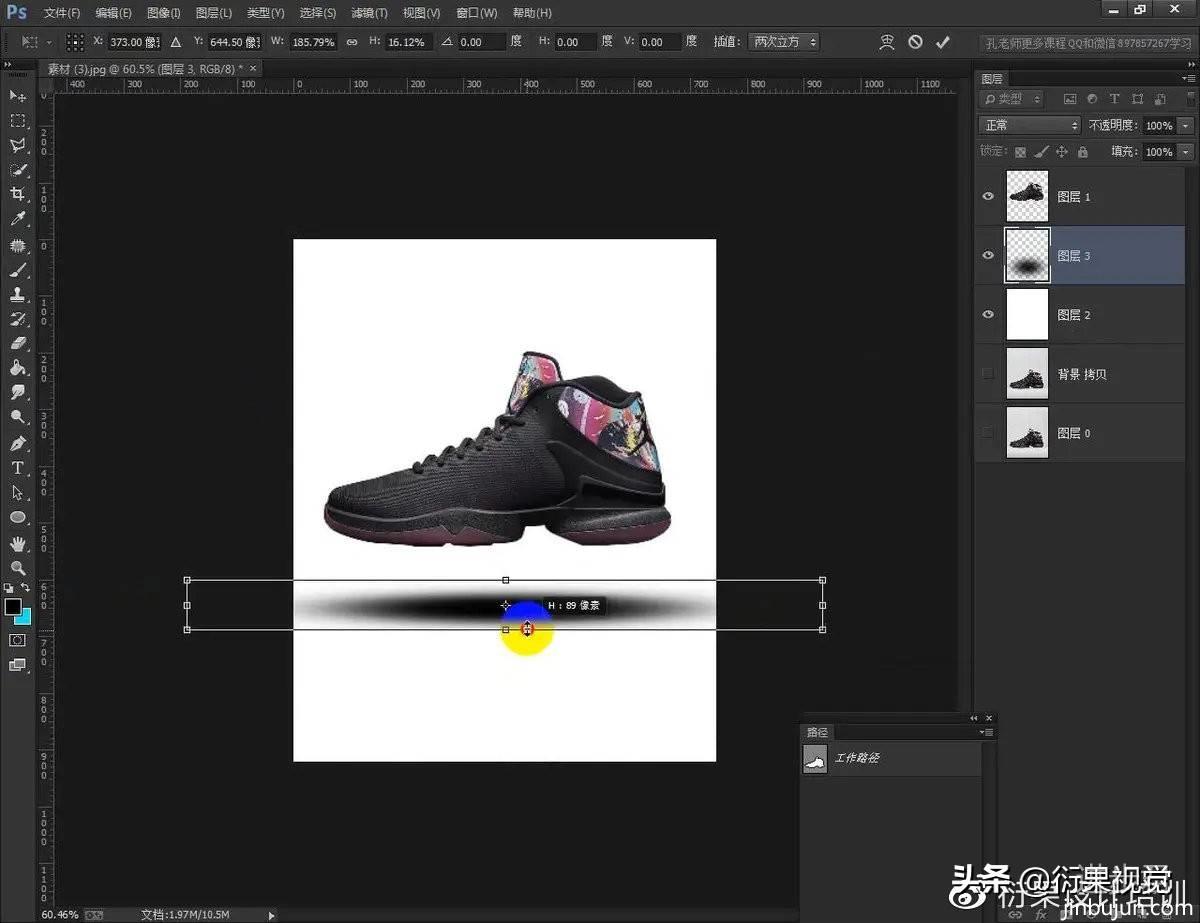Open the 窗口(W) menu
The image size is (1200, 923).
coord(476,13)
